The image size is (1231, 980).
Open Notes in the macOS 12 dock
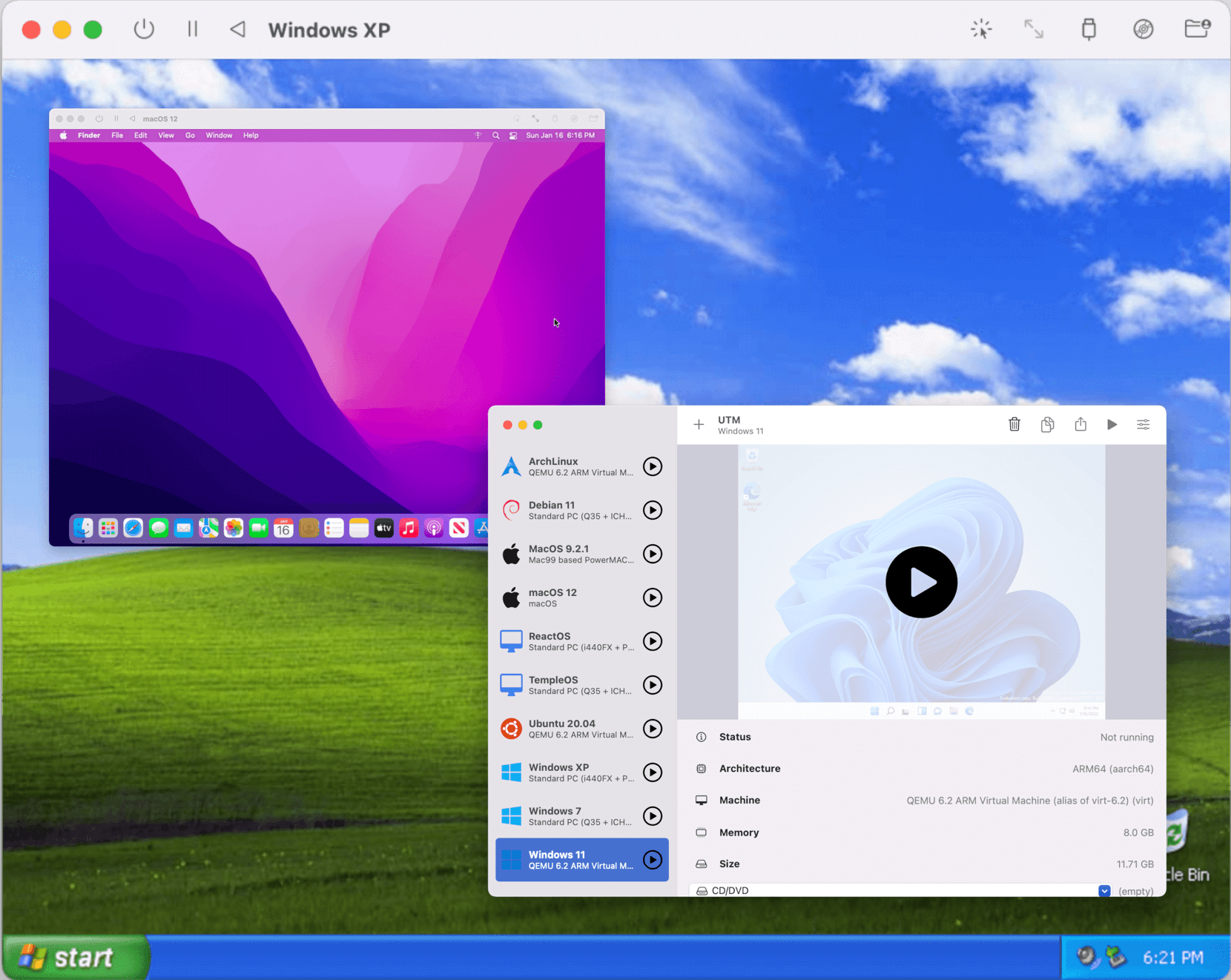(x=359, y=528)
